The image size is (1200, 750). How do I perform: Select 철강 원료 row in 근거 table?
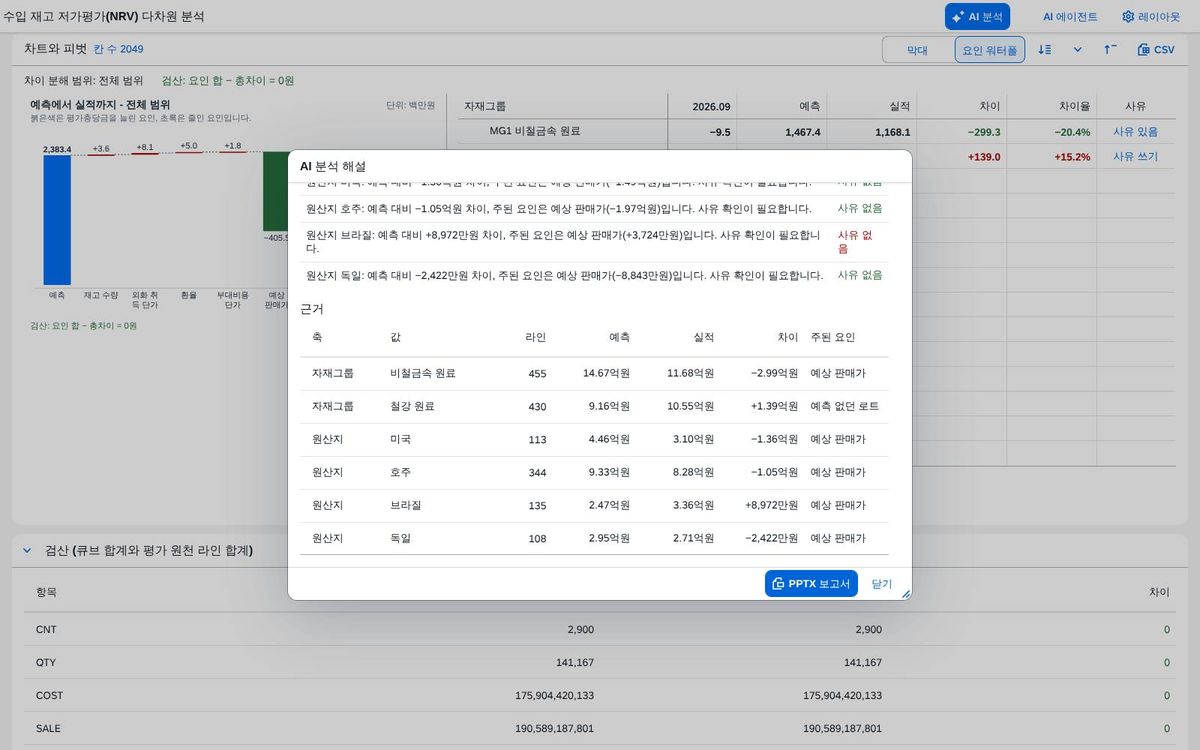pos(594,406)
